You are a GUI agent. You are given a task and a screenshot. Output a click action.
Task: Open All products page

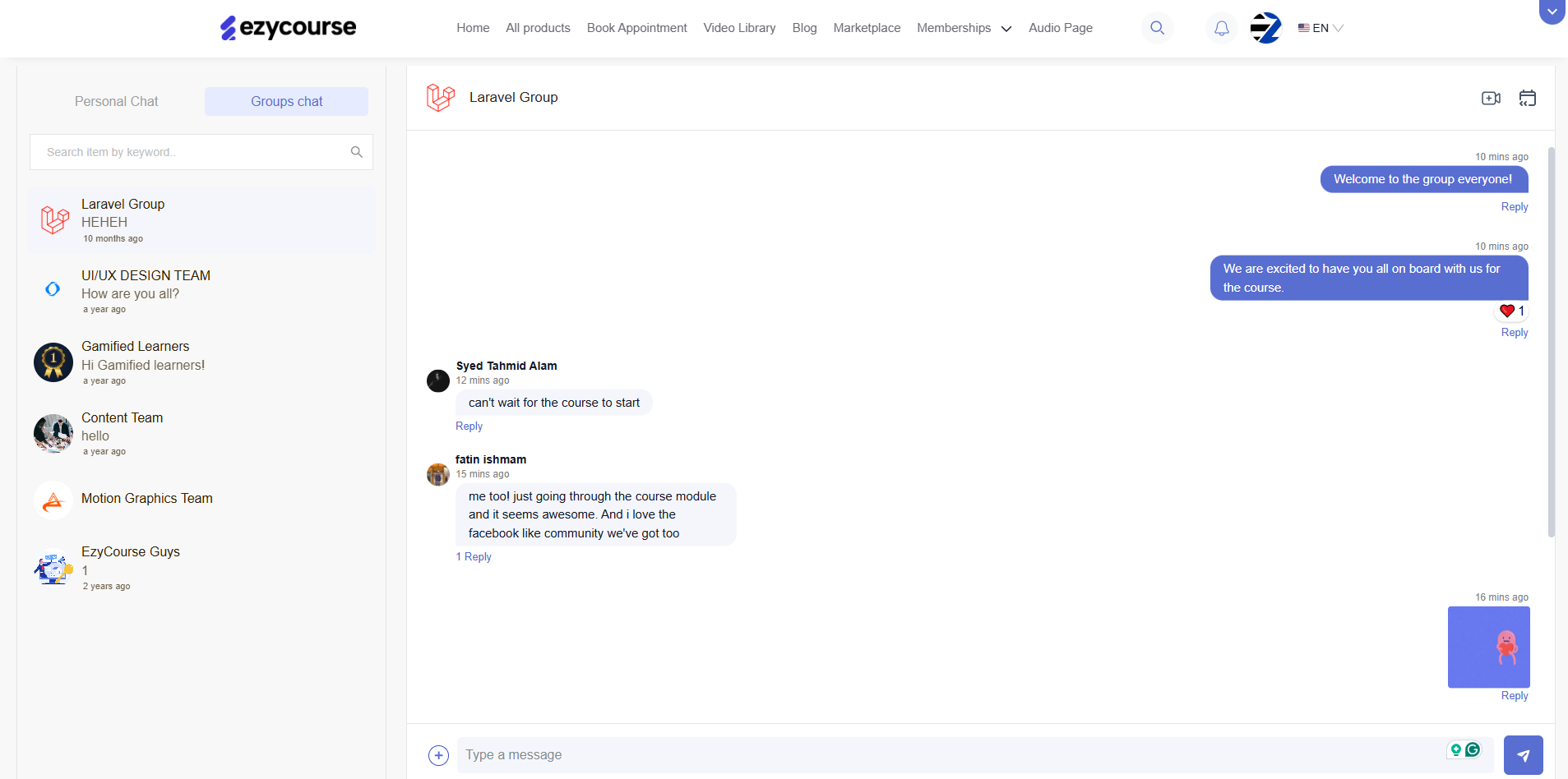pos(538,28)
